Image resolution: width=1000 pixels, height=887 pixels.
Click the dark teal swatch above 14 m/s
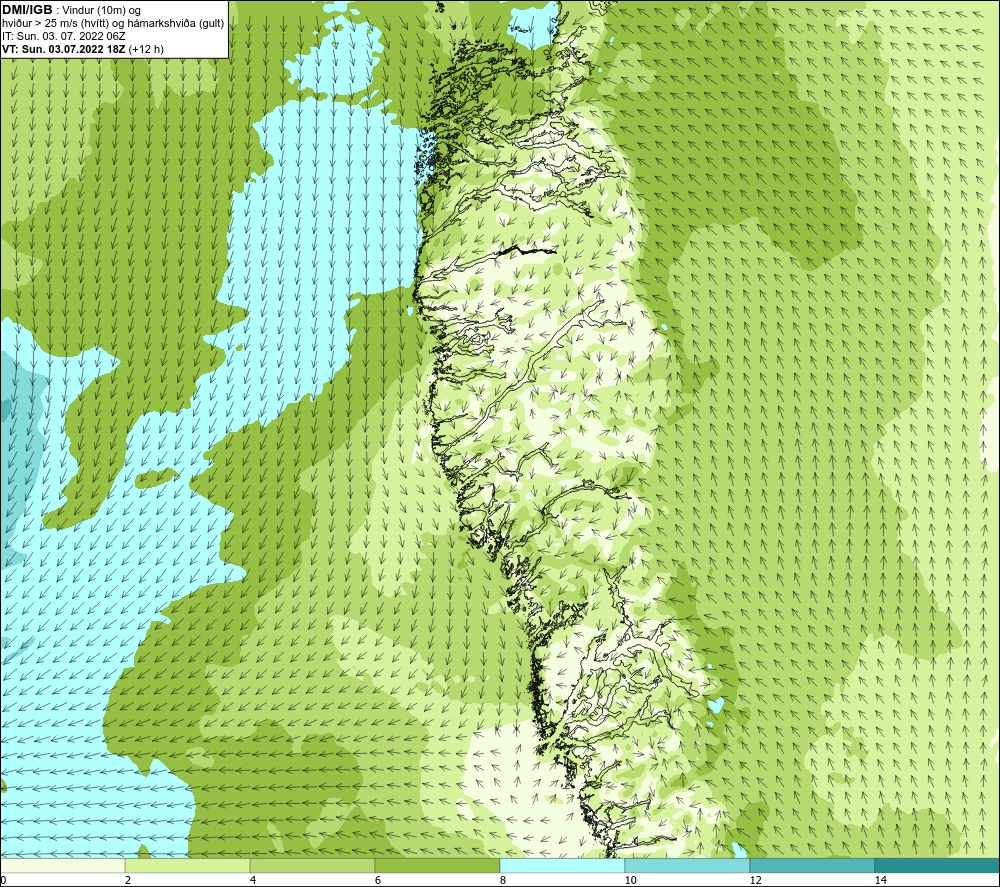point(937,865)
